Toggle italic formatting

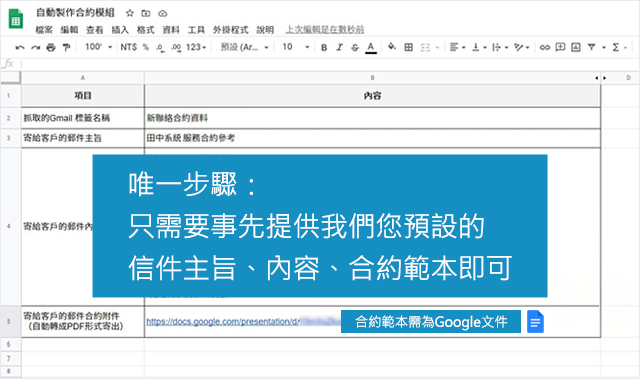pos(339,47)
